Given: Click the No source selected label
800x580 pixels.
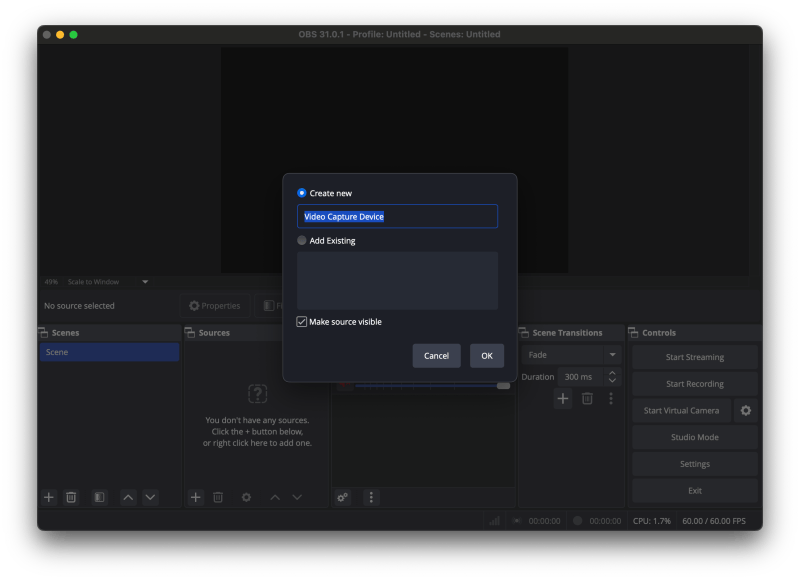Looking at the screenshot, I should click(79, 306).
